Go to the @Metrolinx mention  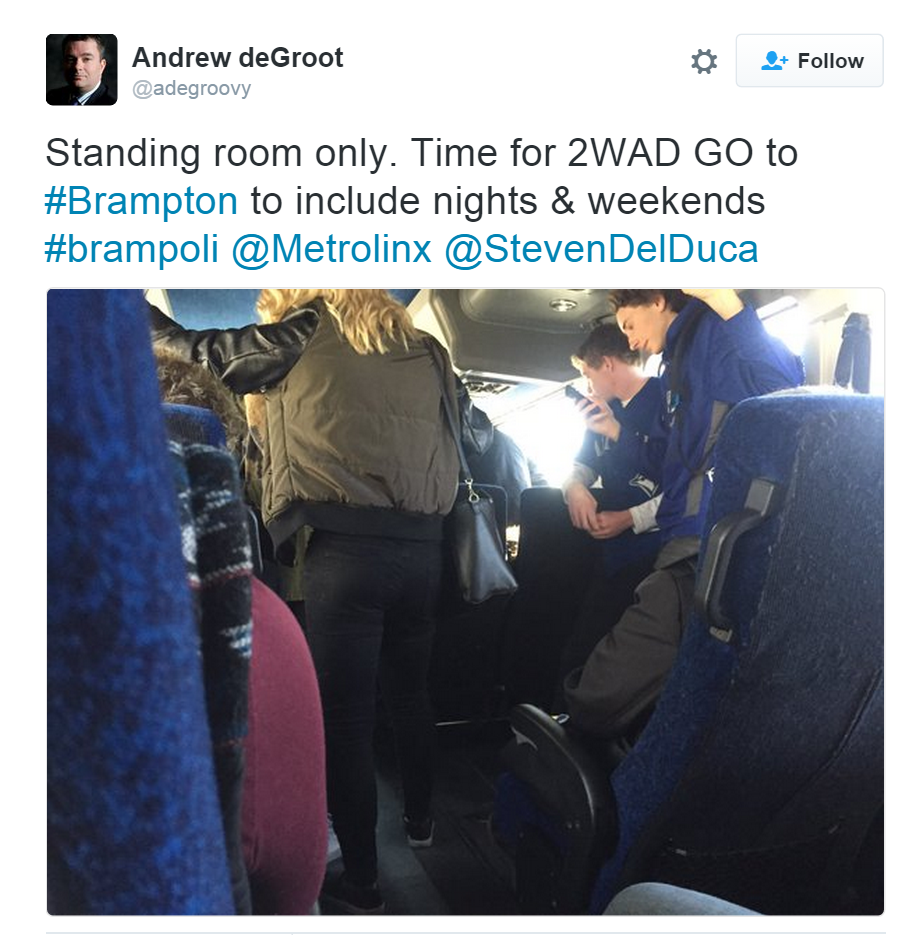(331, 249)
